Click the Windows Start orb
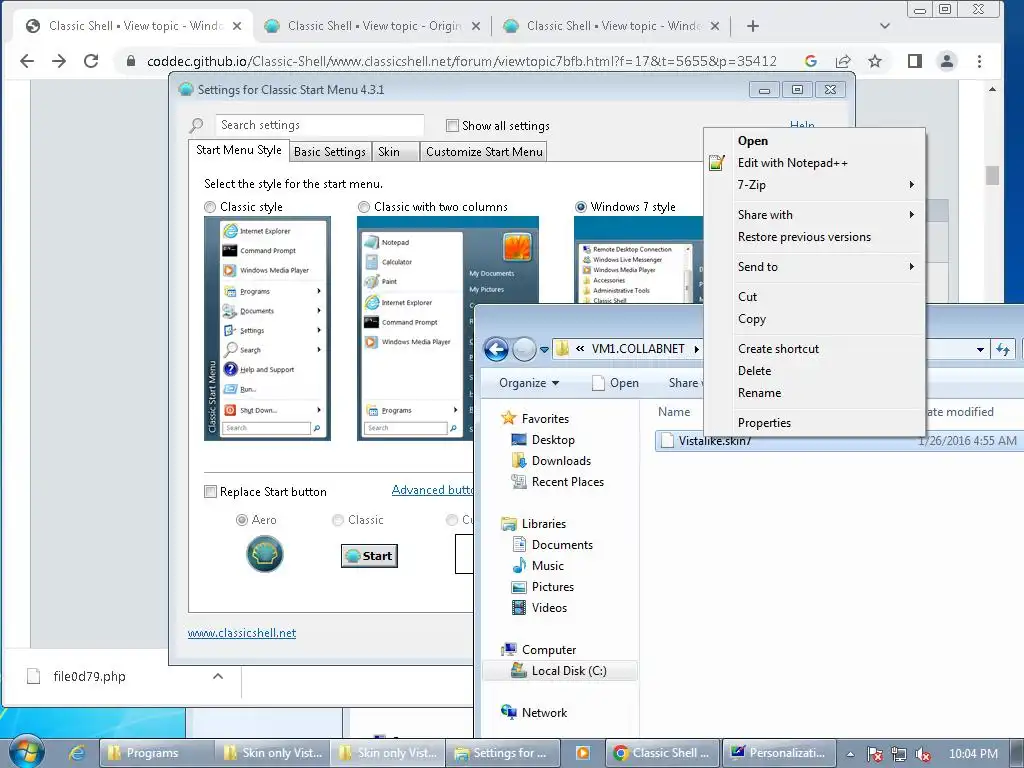This screenshot has width=1024, height=768. pos(26,752)
